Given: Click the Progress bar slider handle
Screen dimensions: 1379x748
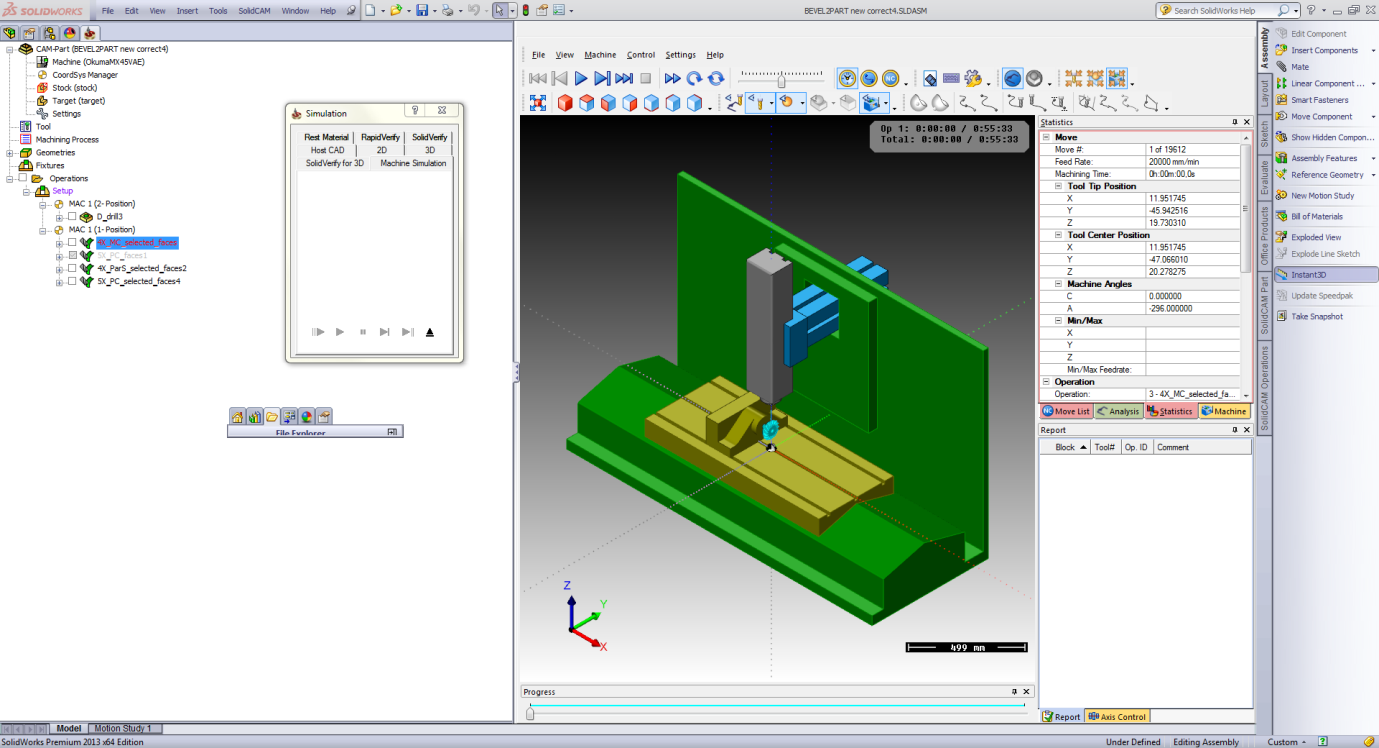Looking at the screenshot, I should (x=530, y=713).
